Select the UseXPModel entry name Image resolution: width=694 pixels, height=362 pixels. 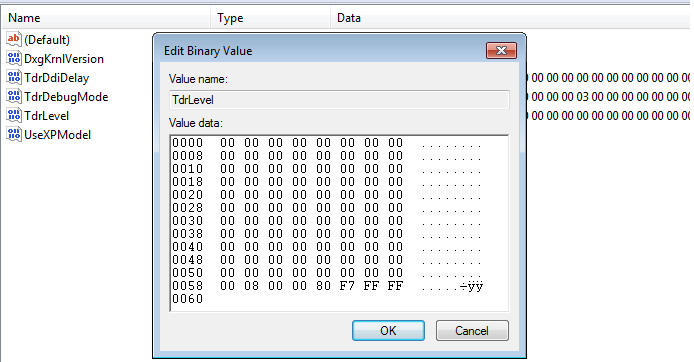click(58, 135)
